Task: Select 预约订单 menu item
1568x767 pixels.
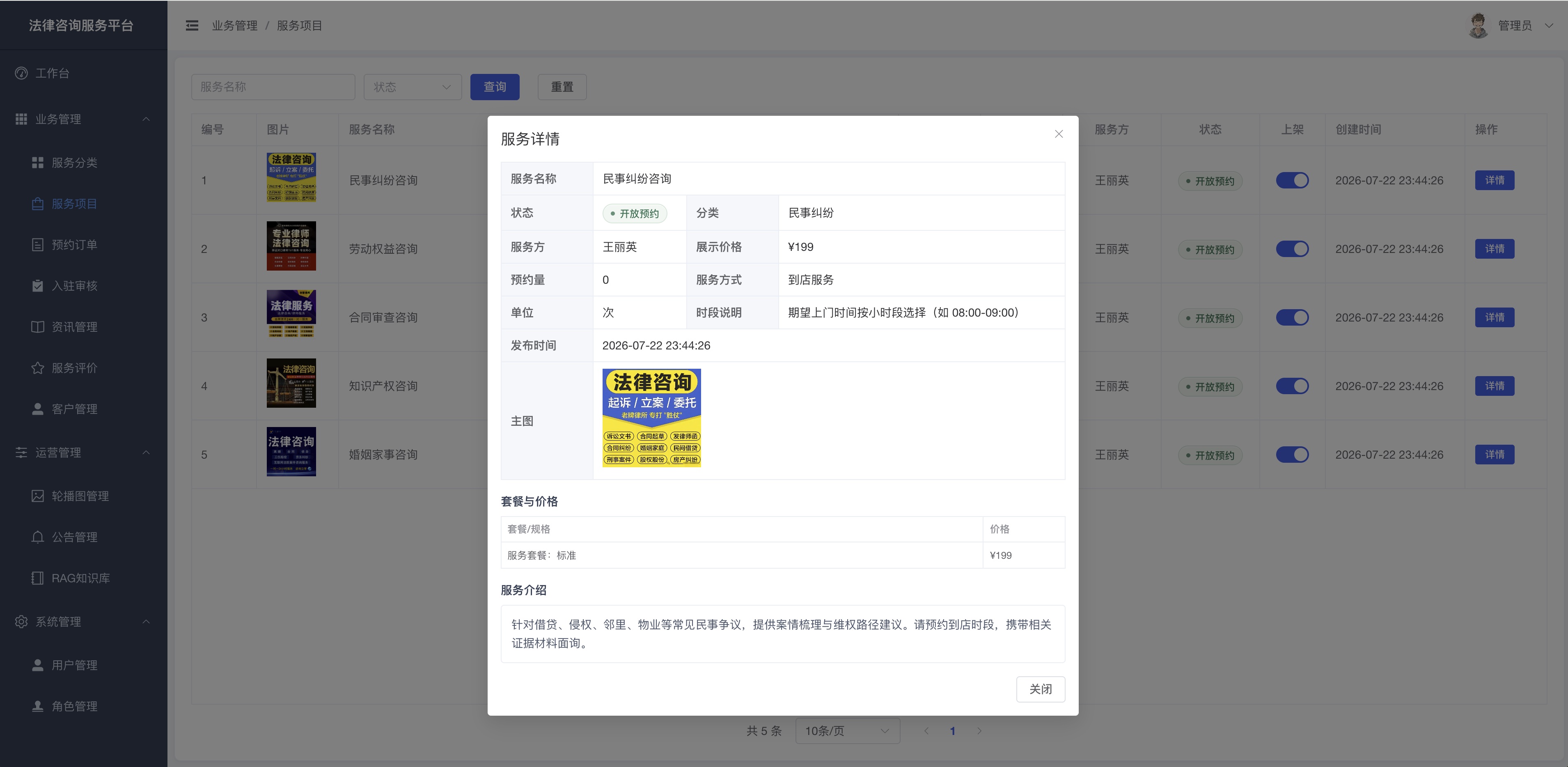Action: point(83,245)
